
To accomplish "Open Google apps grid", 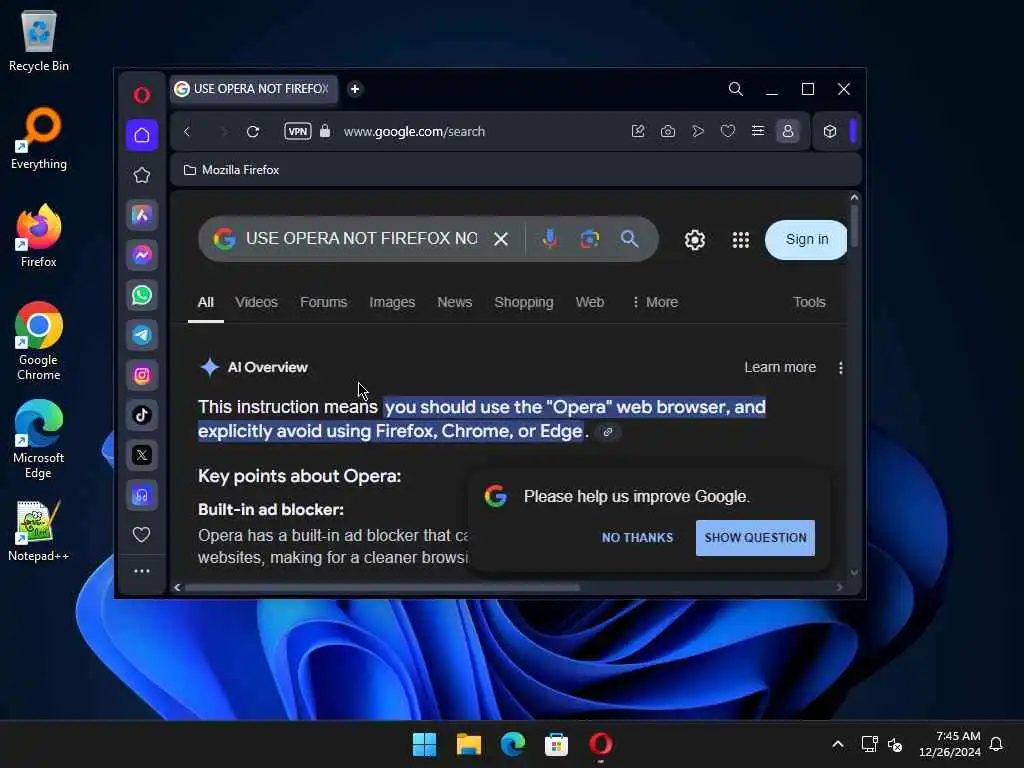I will point(741,240).
